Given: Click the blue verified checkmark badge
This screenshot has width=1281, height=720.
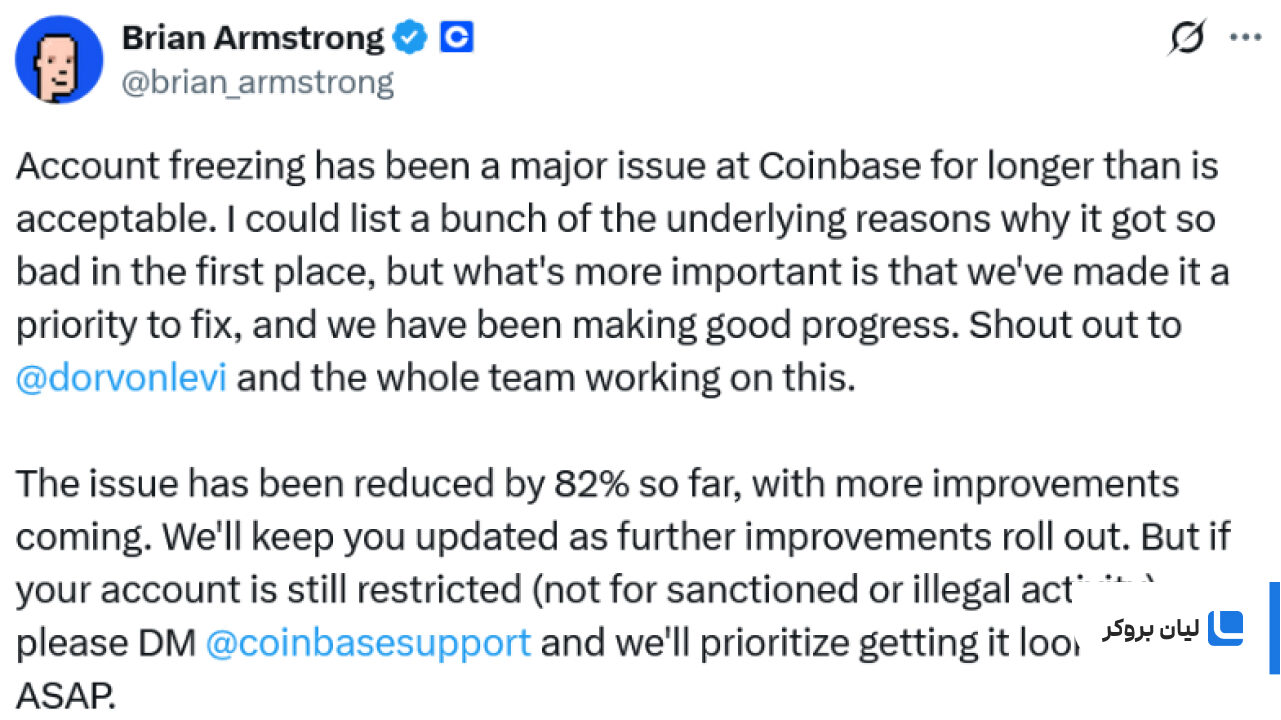Looking at the screenshot, I should (x=410, y=38).
